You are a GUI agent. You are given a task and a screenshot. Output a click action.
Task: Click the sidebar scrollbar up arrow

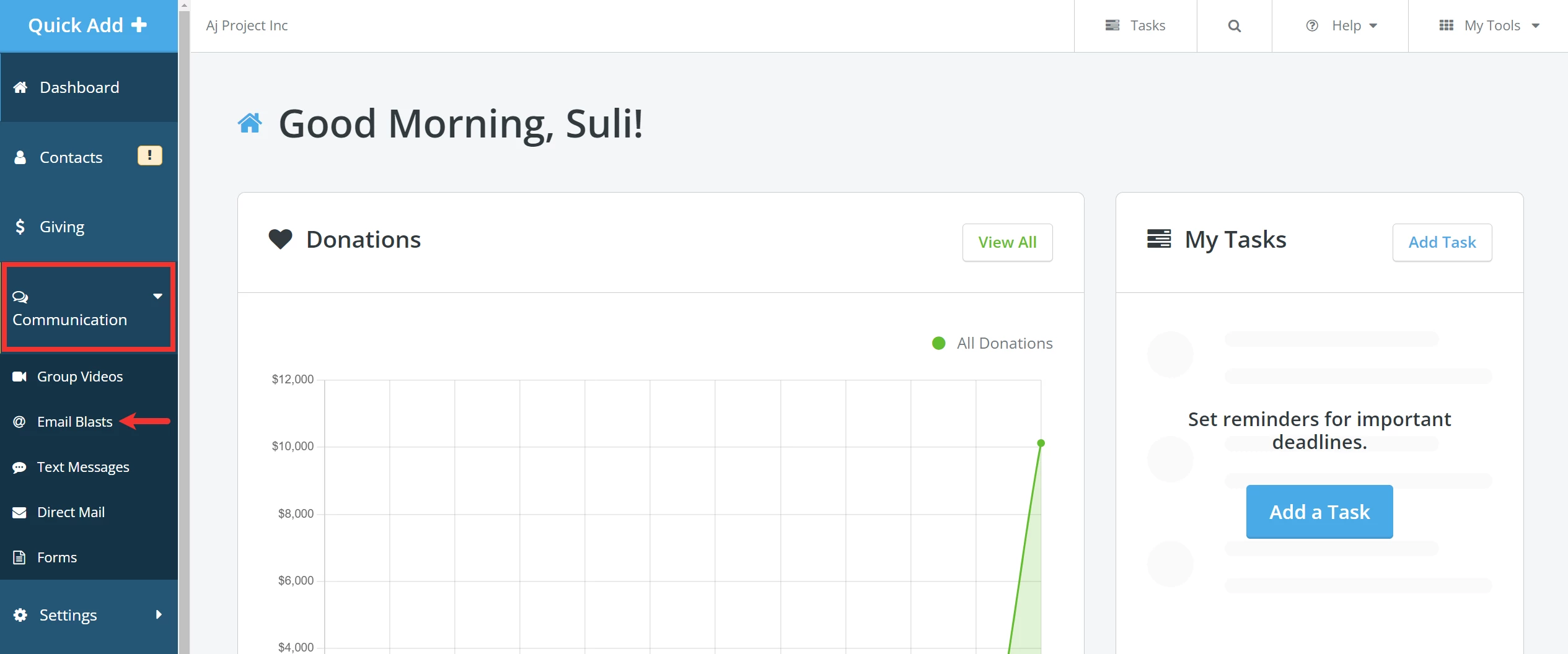coord(184,4)
